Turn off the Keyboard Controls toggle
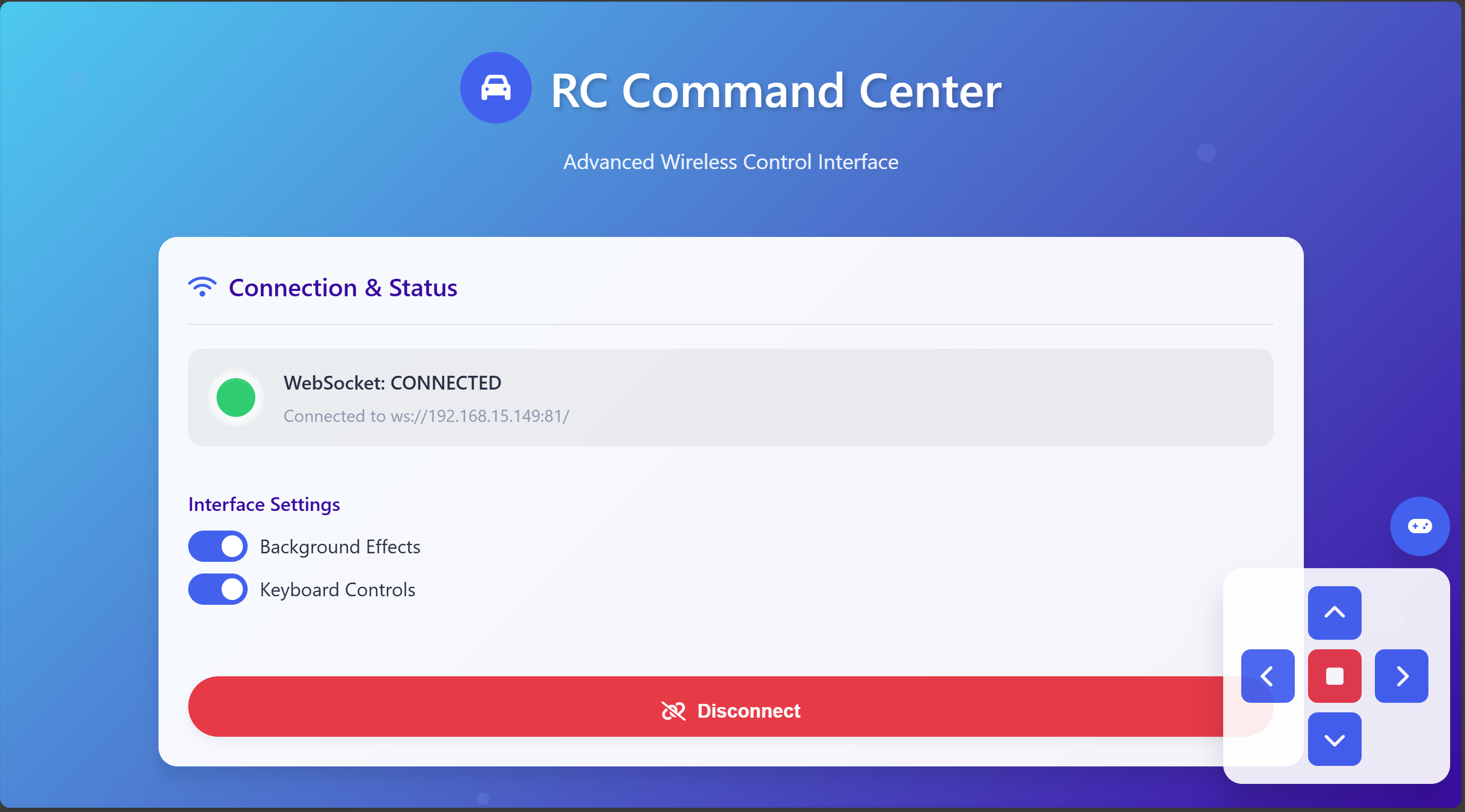 point(218,590)
